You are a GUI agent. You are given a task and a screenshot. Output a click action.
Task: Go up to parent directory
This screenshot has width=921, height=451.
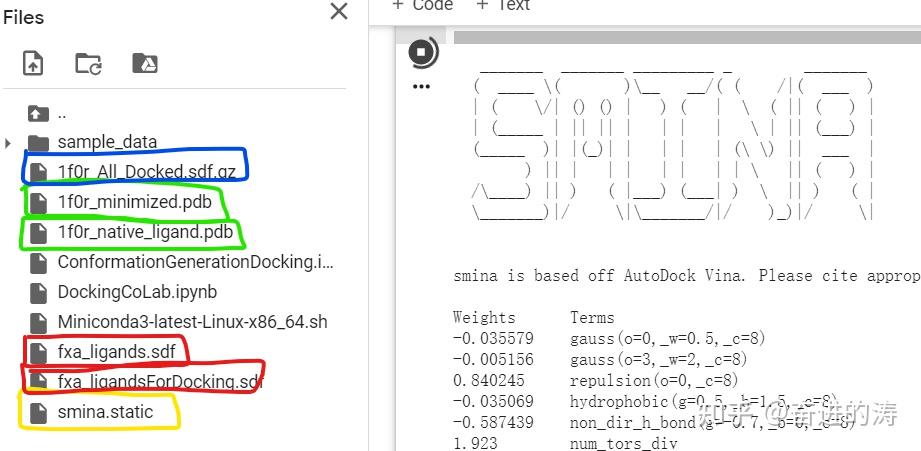click(38, 113)
